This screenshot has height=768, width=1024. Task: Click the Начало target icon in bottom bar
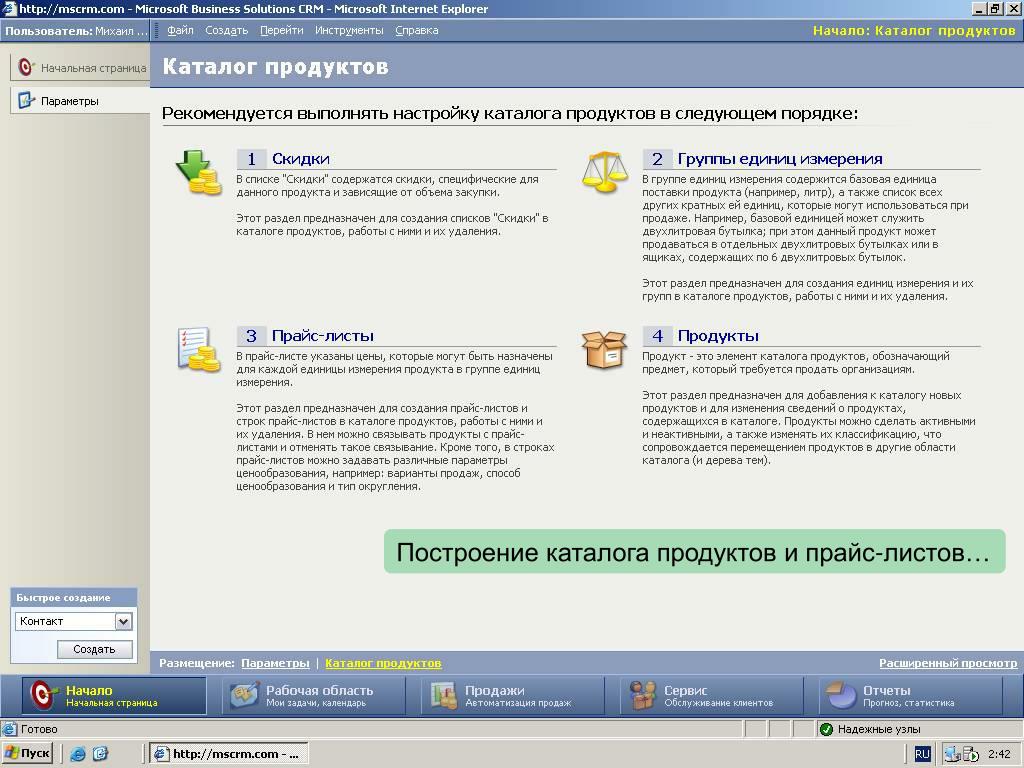pyautogui.click(x=44, y=696)
